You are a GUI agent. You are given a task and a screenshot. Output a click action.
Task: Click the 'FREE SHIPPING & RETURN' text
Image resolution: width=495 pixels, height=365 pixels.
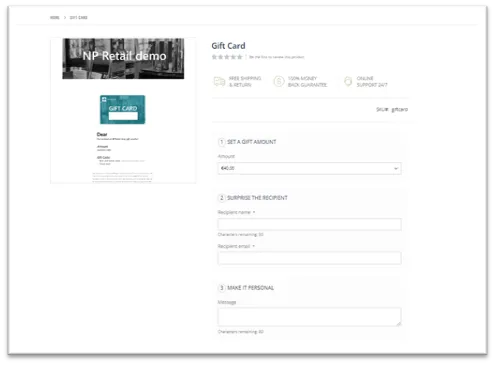point(245,82)
